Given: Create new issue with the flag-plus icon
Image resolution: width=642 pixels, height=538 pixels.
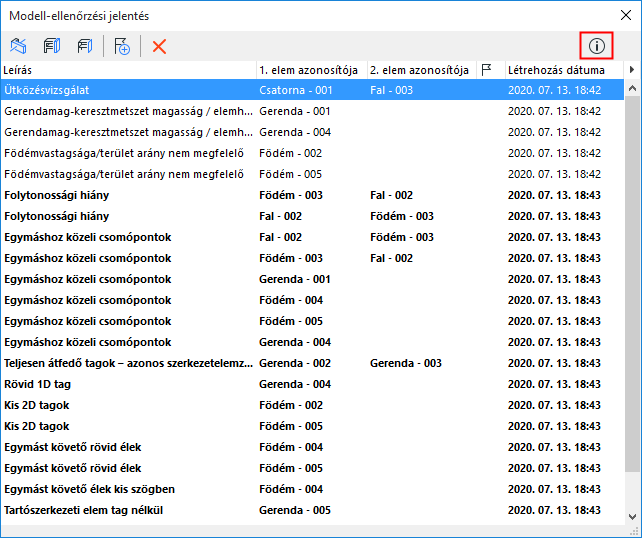Looking at the screenshot, I should (122, 46).
